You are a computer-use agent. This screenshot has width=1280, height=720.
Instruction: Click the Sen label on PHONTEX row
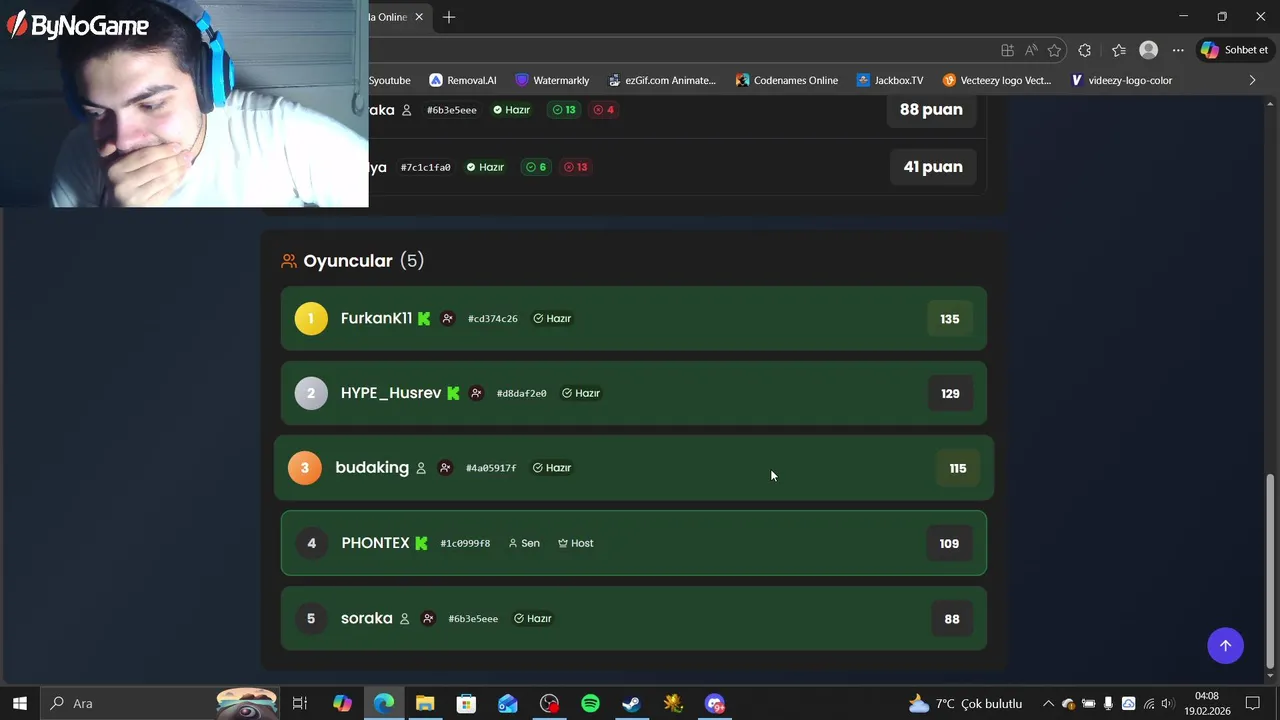[x=524, y=543]
